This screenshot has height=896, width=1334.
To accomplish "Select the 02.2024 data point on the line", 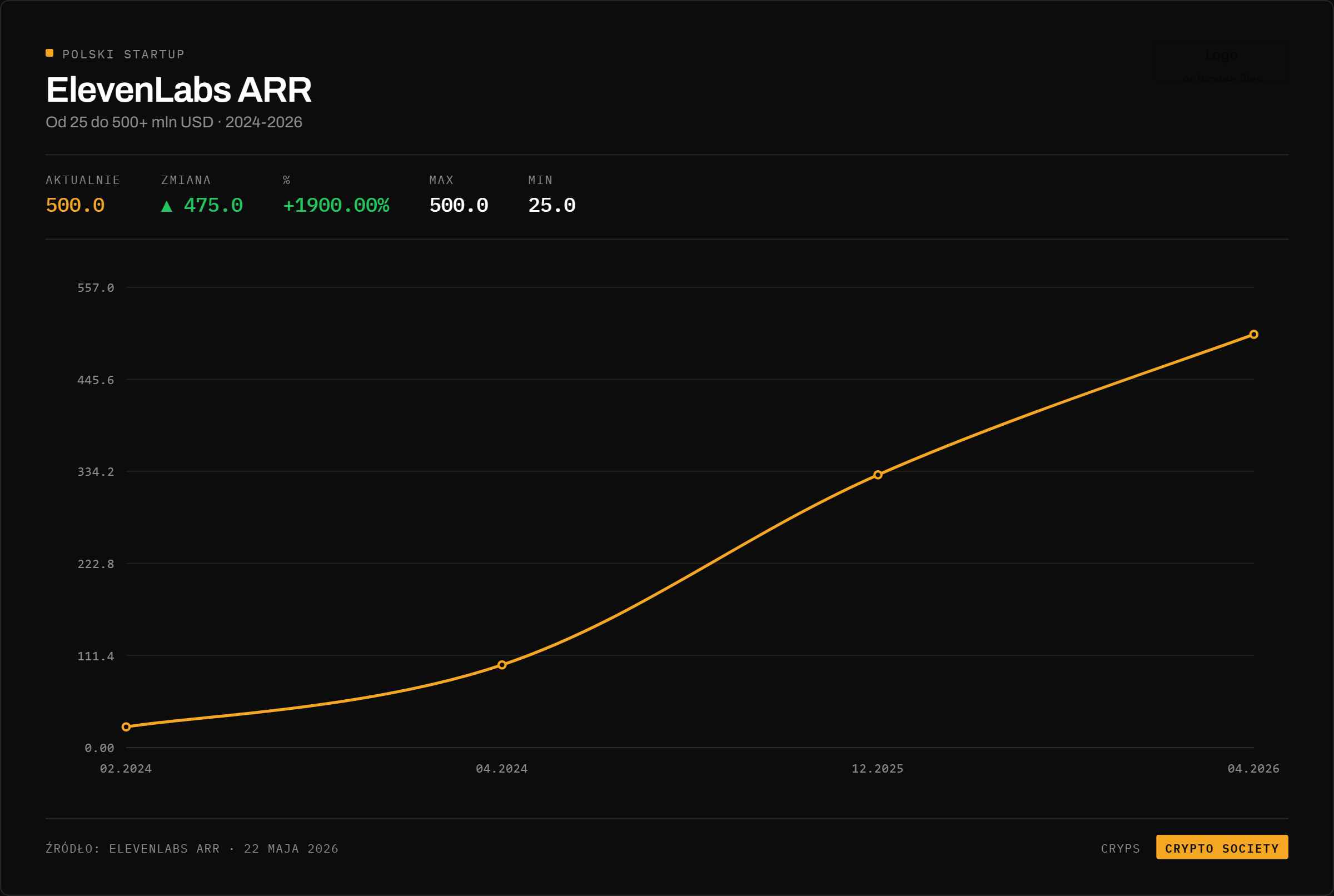I will tap(126, 727).
